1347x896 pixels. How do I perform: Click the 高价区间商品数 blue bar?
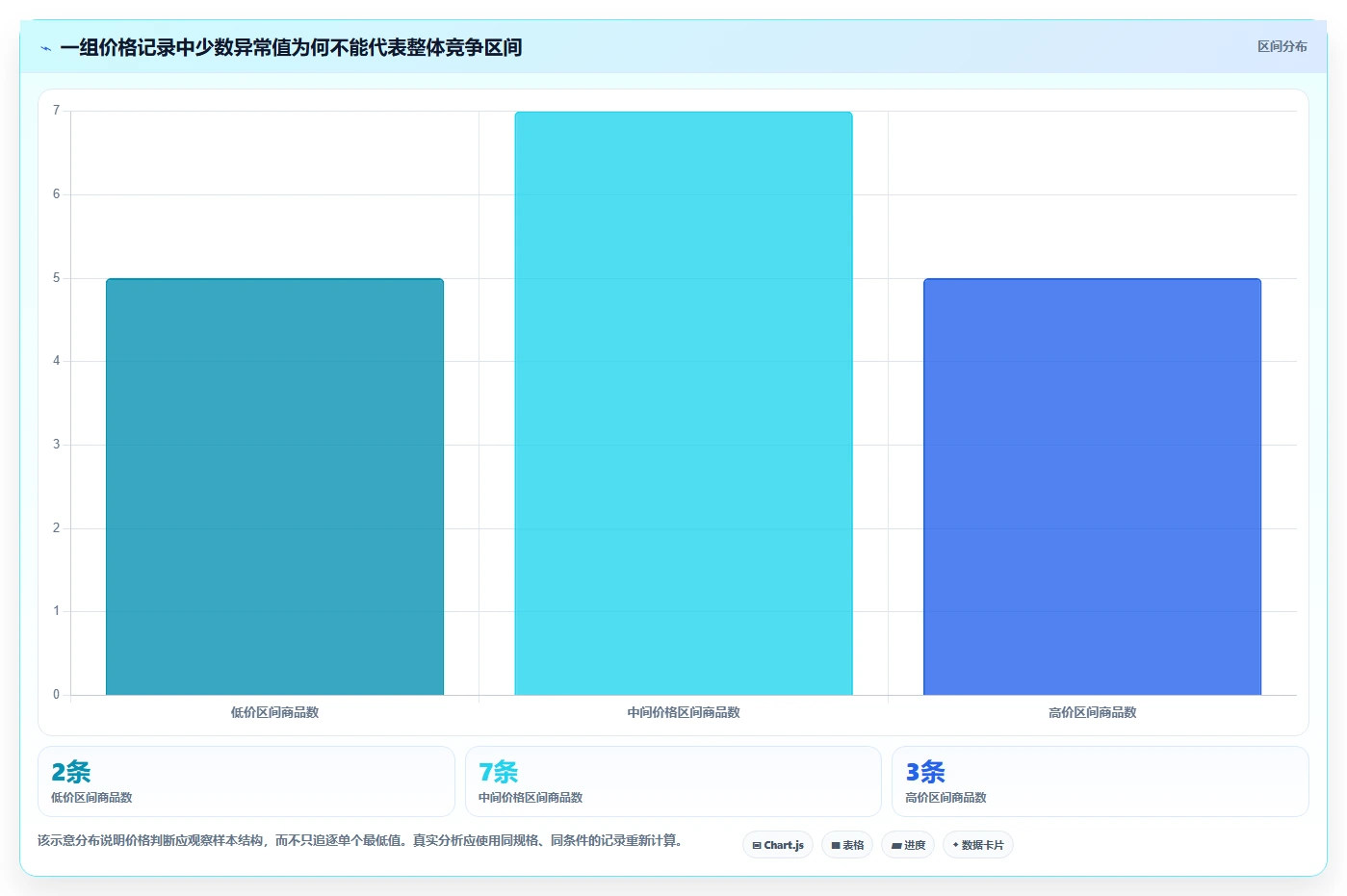click(1092, 486)
